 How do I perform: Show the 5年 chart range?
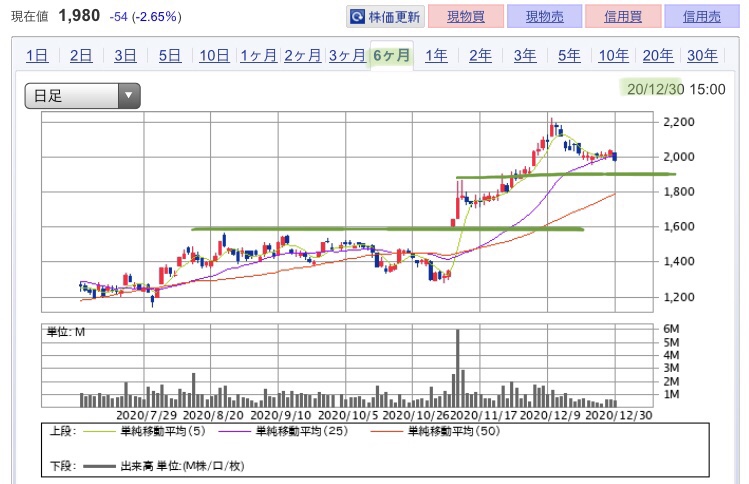tap(569, 56)
